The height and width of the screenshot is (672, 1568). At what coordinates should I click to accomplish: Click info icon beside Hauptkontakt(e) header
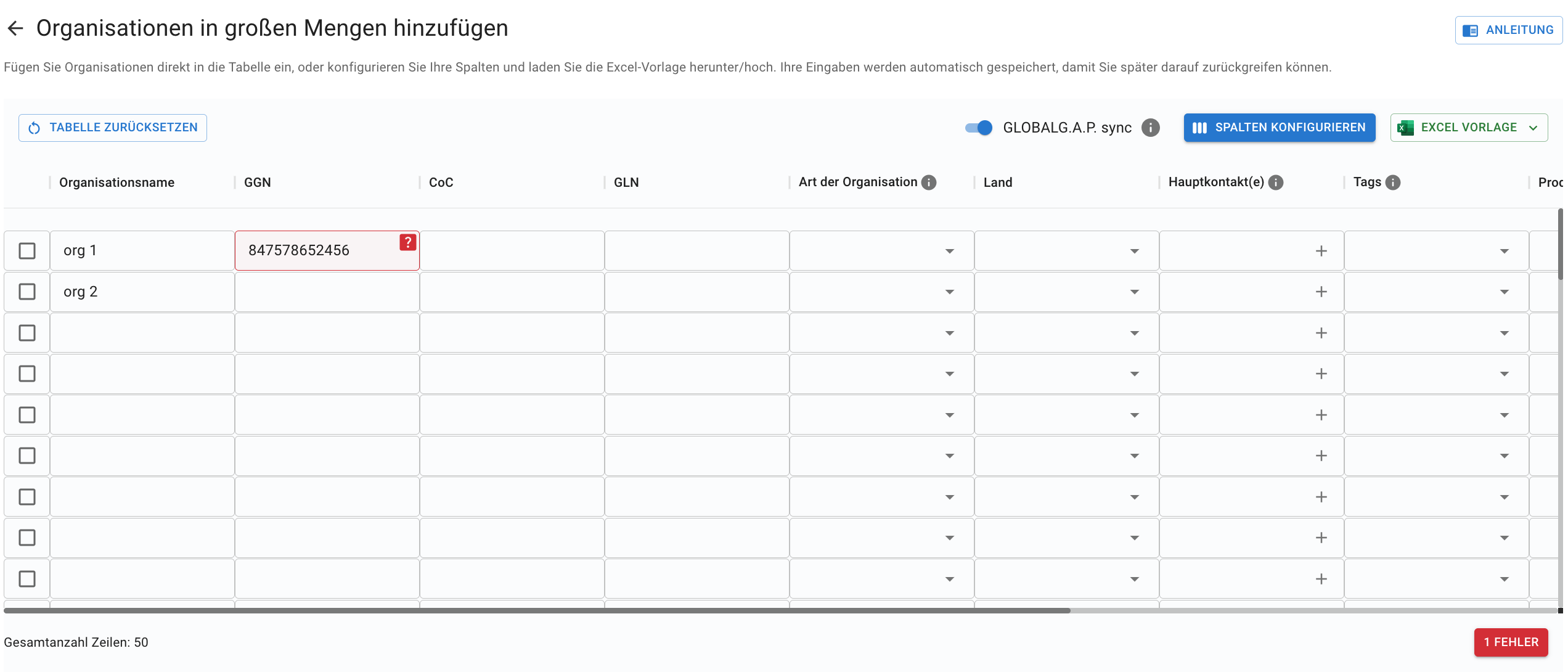[1276, 182]
